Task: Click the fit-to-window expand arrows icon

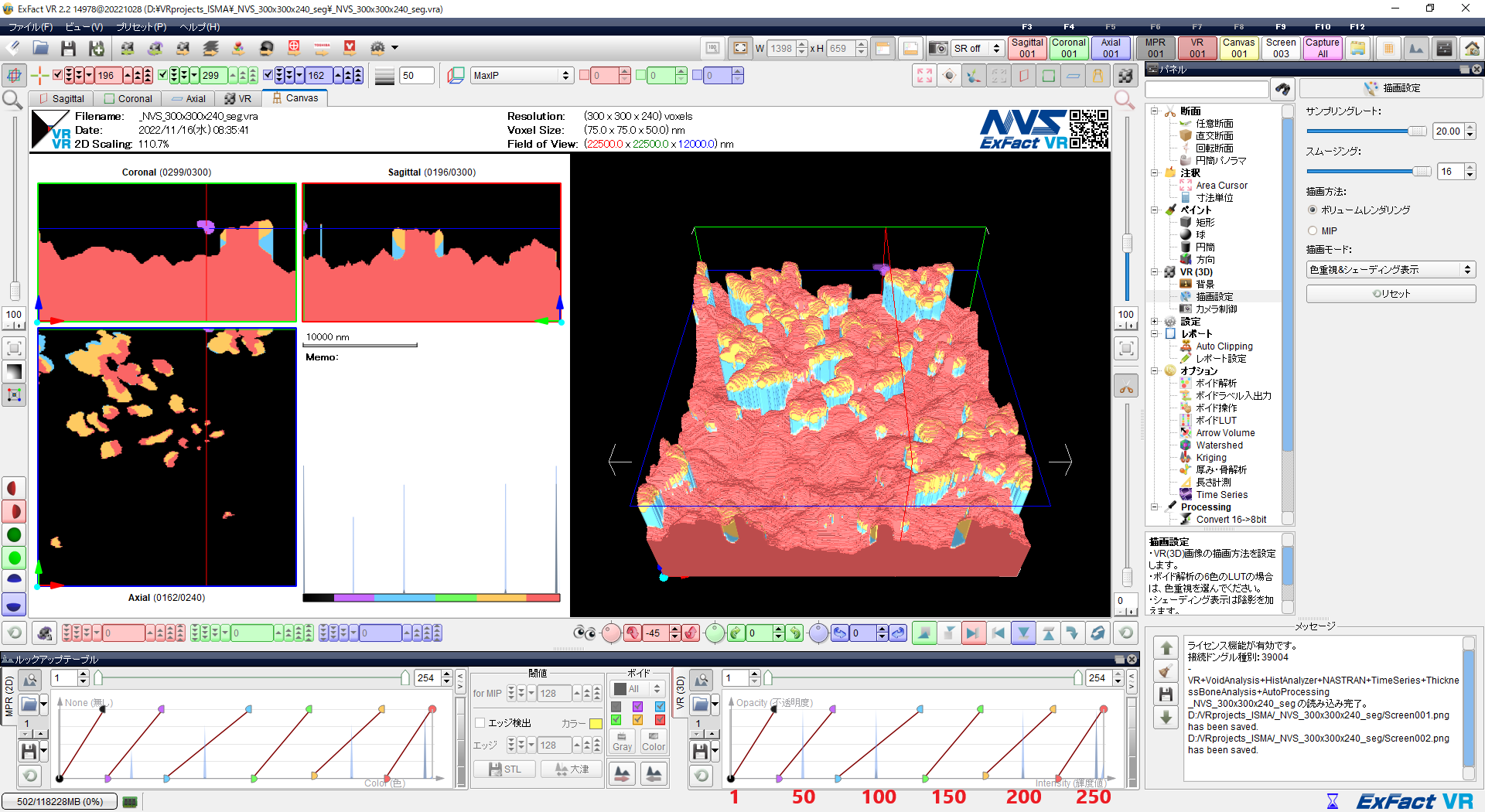Action: (924, 75)
